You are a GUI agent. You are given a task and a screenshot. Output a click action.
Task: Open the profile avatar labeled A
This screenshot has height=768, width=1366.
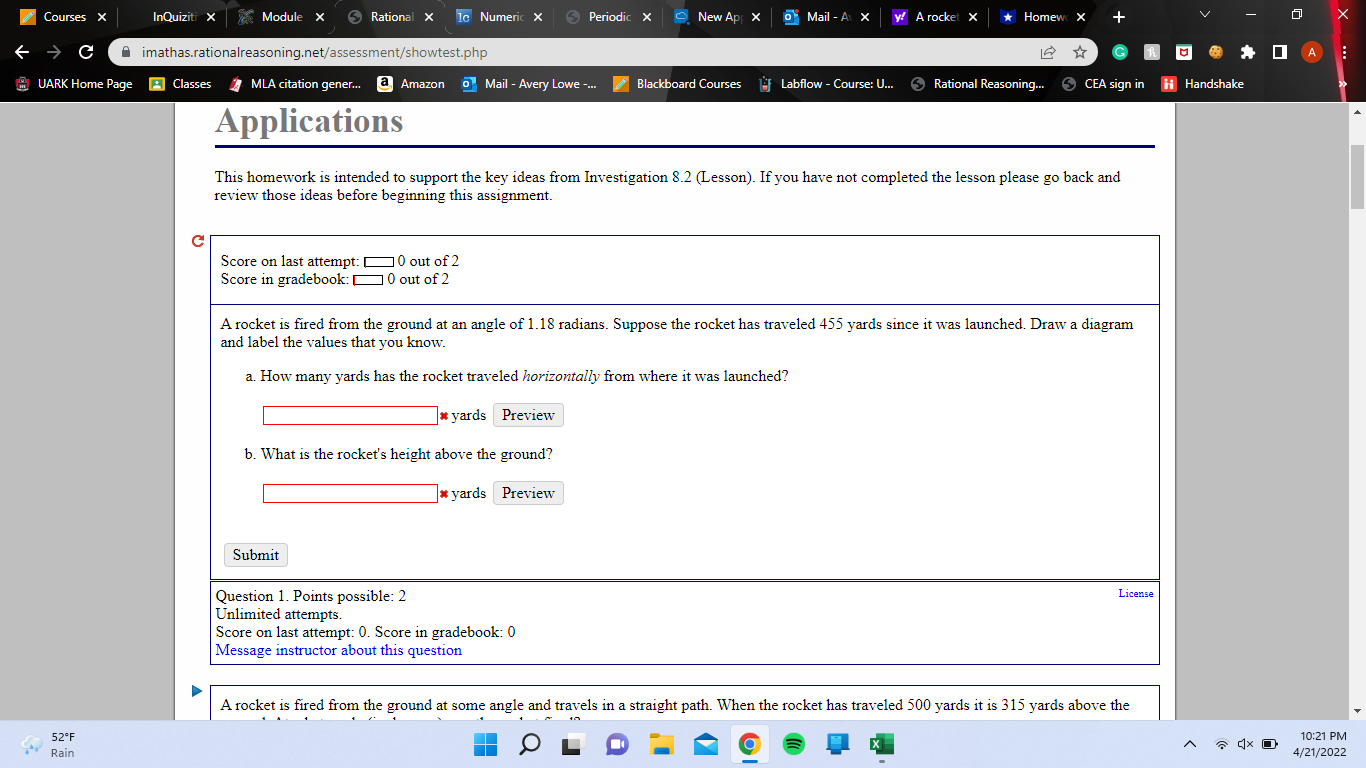(x=1312, y=52)
